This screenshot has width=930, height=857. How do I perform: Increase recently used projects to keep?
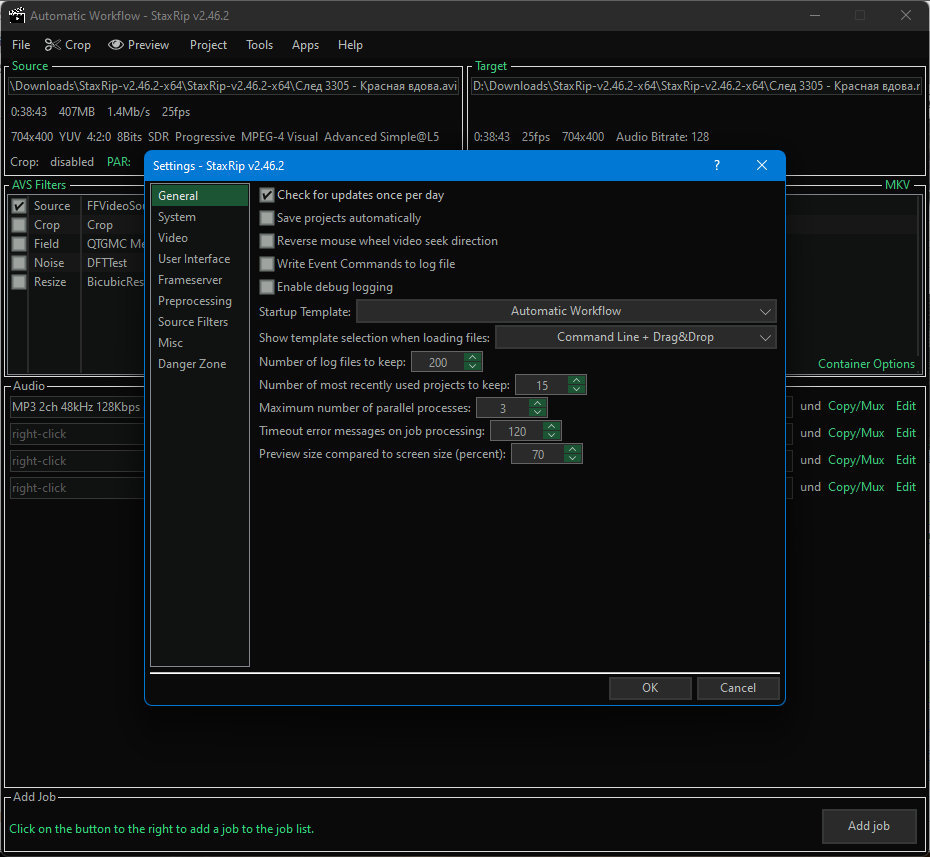(577, 380)
